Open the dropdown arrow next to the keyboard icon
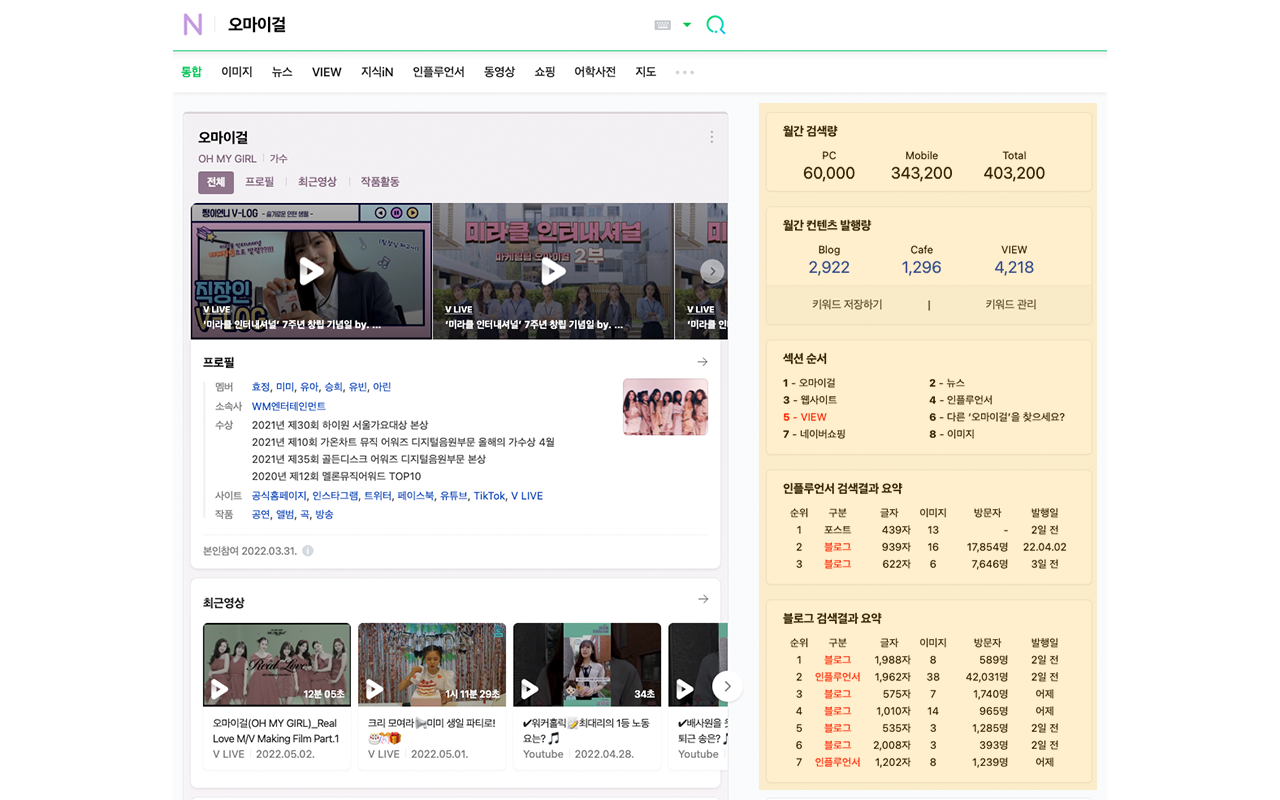Screen dimensions: 1280x800 click(x=686, y=24)
